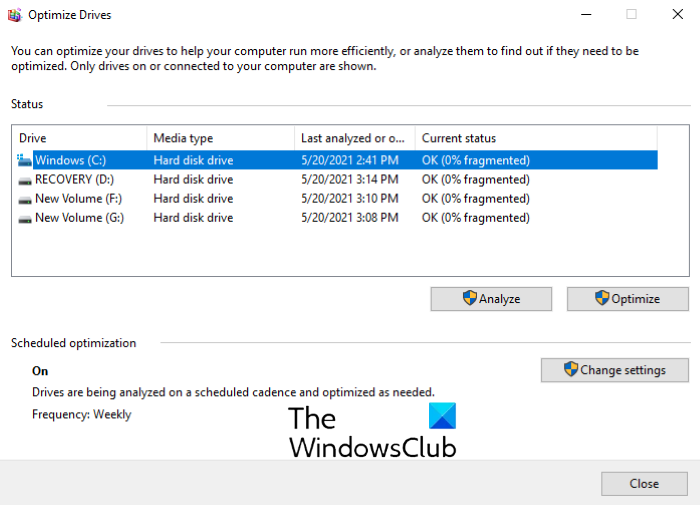Screen dimensions: 700x505
Task: Sort by Current status column header
Action: point(535,138)
